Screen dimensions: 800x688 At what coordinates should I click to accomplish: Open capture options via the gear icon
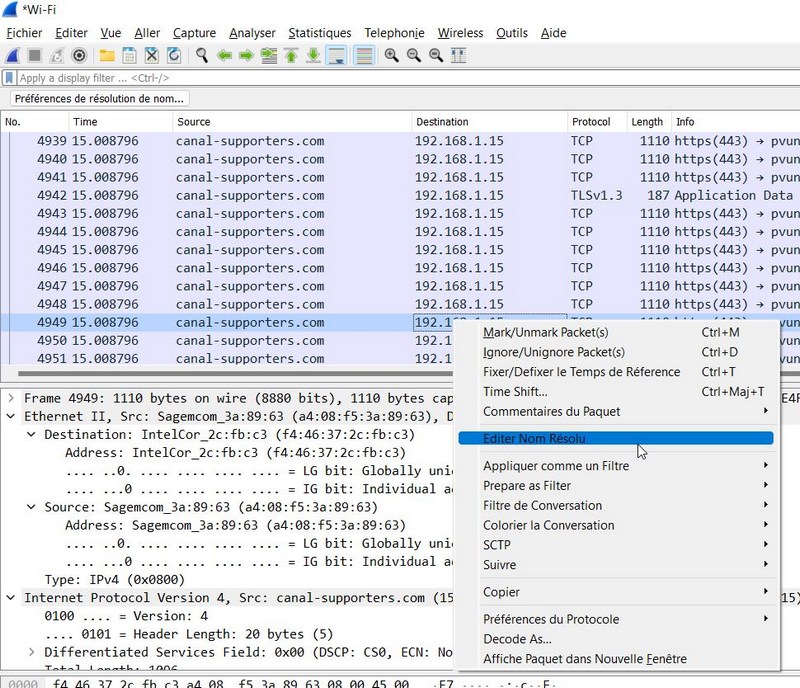coord(79,55)
